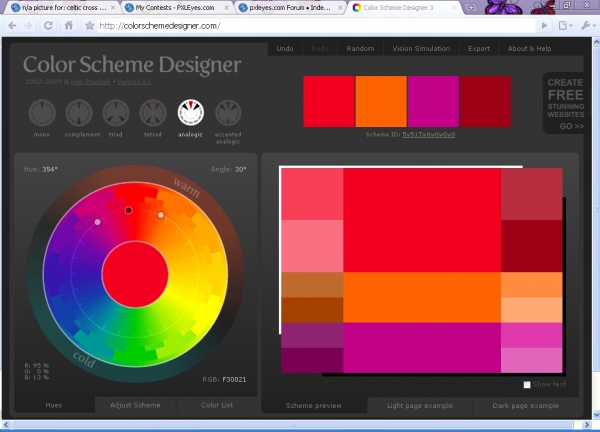Open the browser page menu icon
This screenshot has height=432, width=600.
(565, 26)
